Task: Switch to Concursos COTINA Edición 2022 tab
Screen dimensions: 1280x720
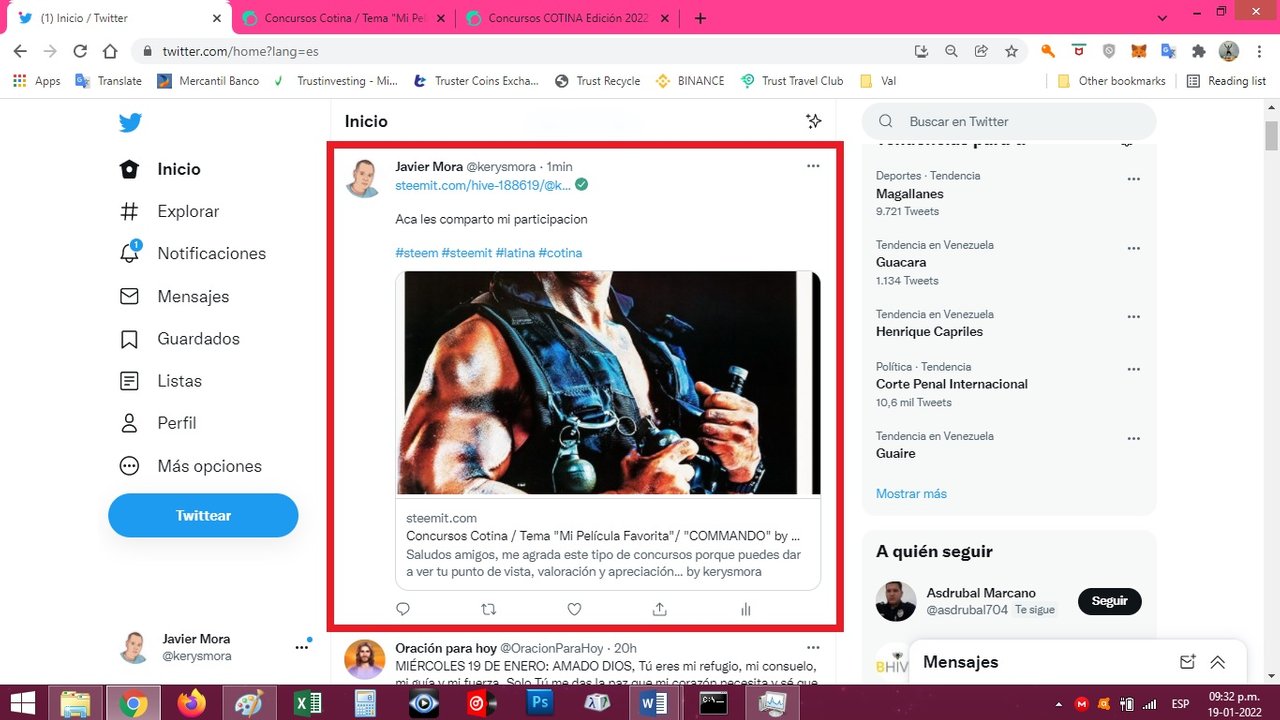Action: point(568,18)
